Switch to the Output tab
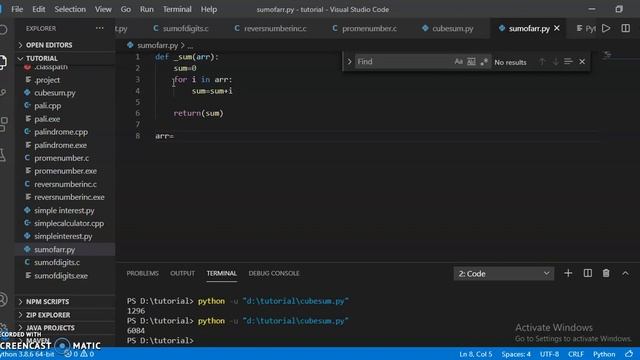640x360 pixels. click(182, 273)
